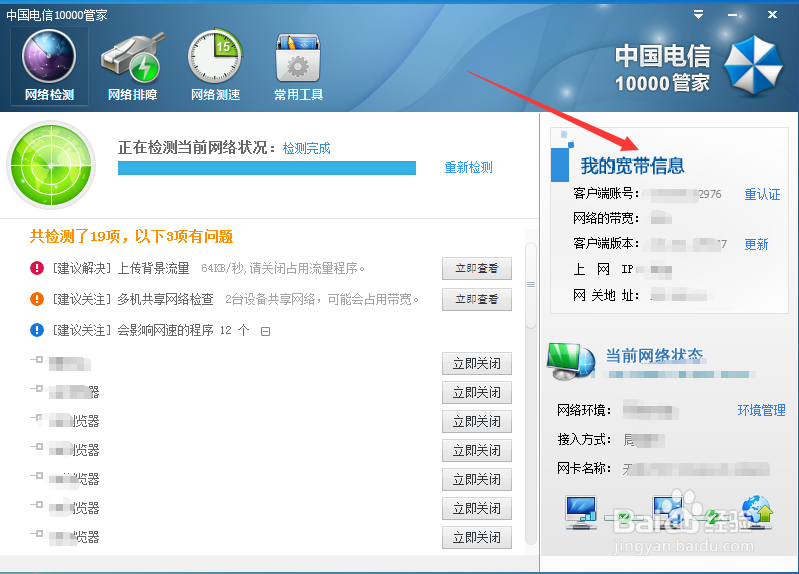Click the blue info icon for 会影响网速的程序
The width and height of the screenshot is (799, 574).
click(x=37, y=330)
